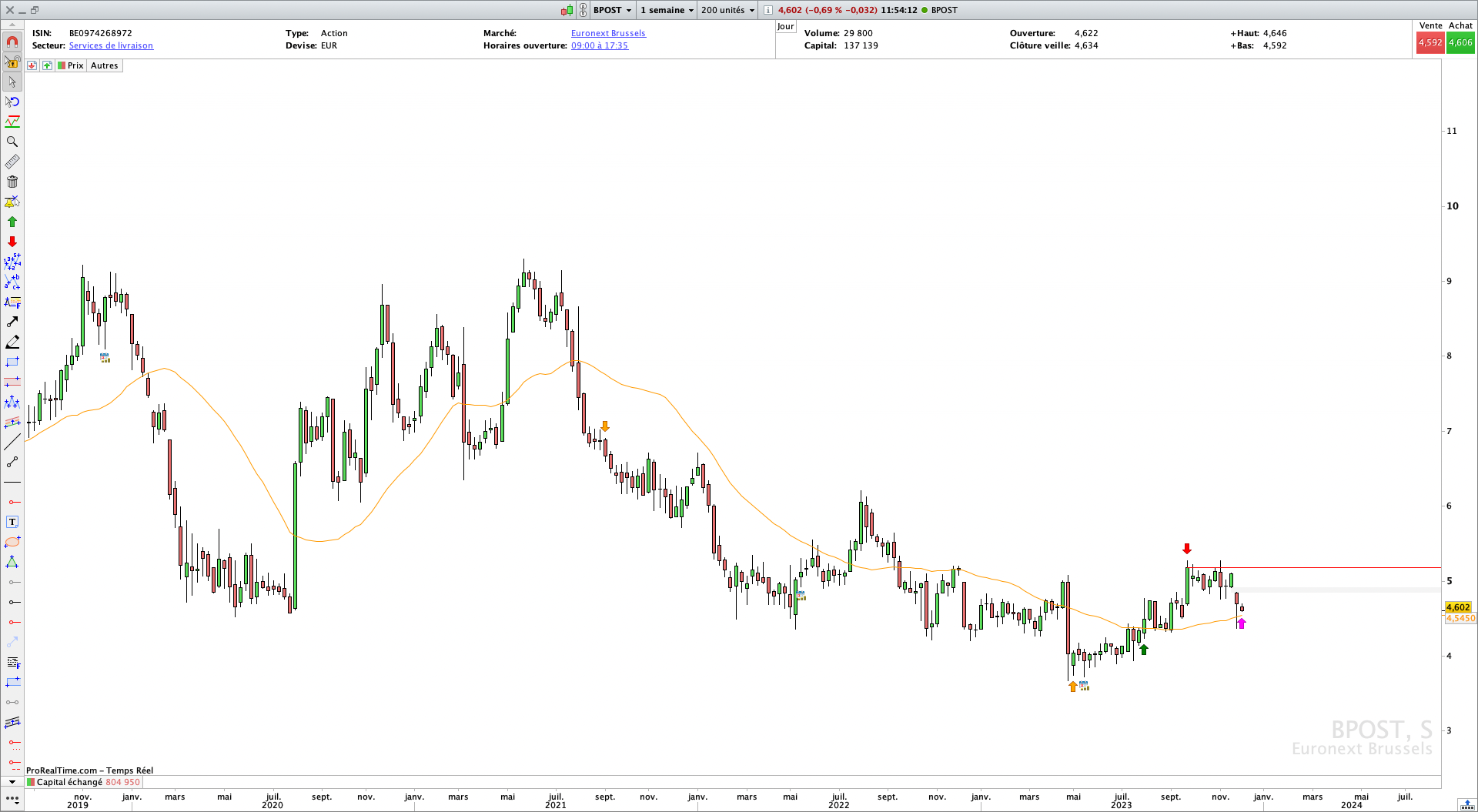Open the Prix settings tab
This screenshot has height=812, width=1478.
[71, 65]
